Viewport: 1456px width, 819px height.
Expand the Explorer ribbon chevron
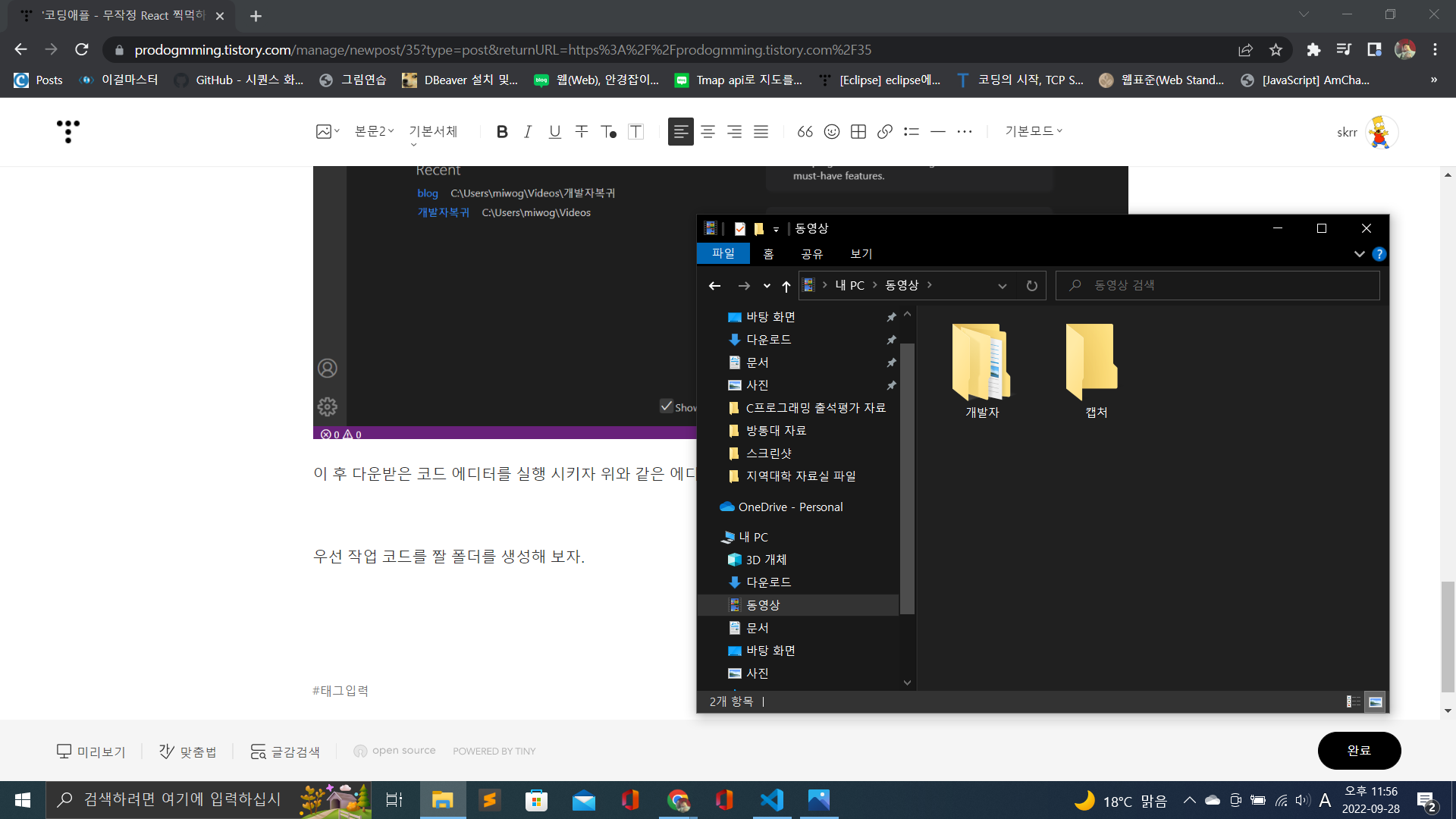point(1359,254)
